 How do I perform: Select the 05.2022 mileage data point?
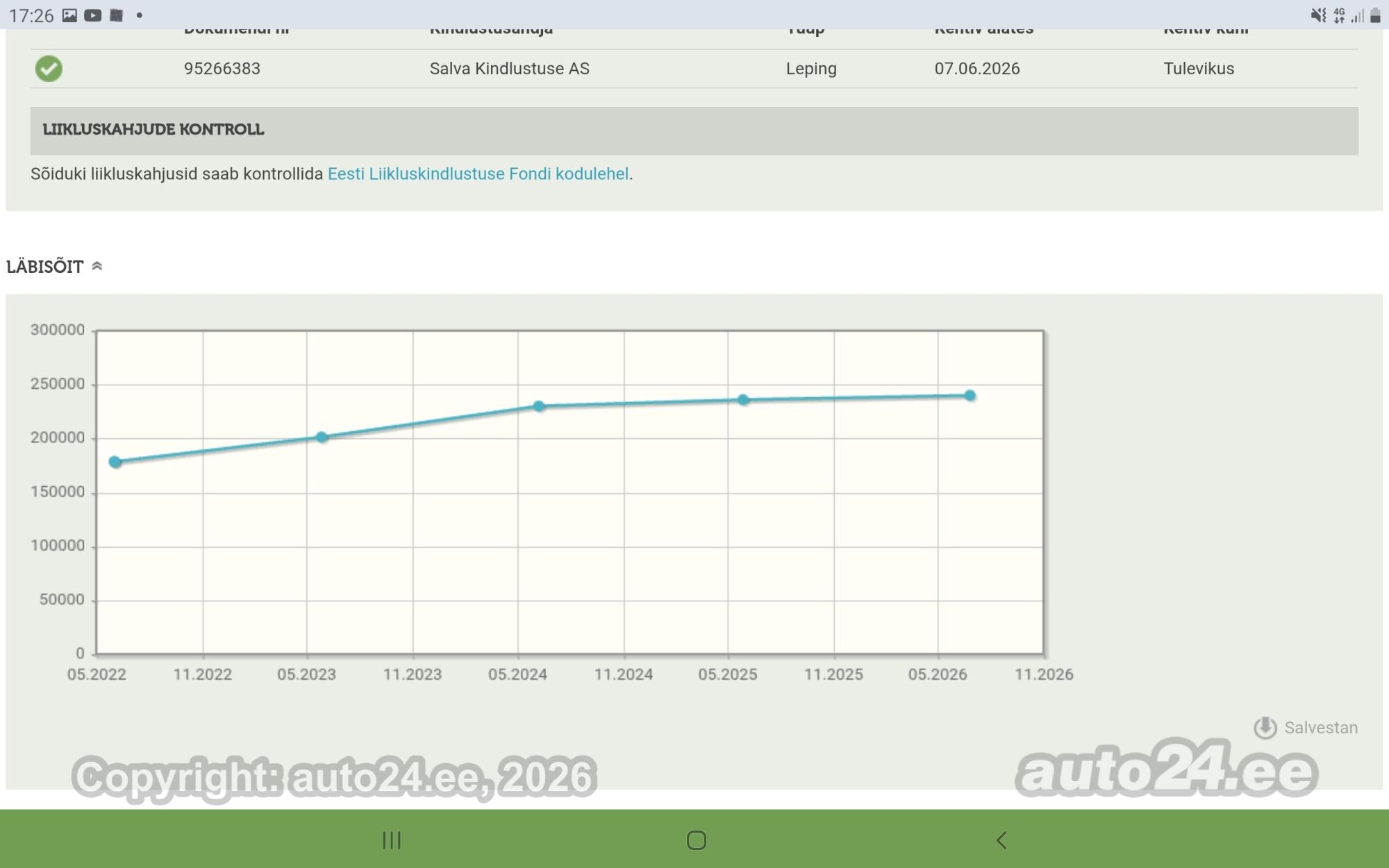point(115,462)
